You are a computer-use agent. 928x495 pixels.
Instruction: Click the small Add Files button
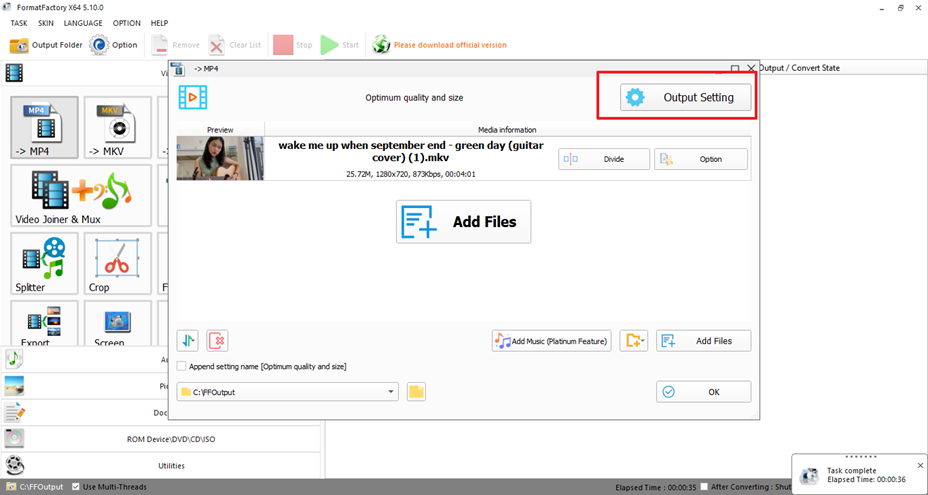(x=704, y=340)
